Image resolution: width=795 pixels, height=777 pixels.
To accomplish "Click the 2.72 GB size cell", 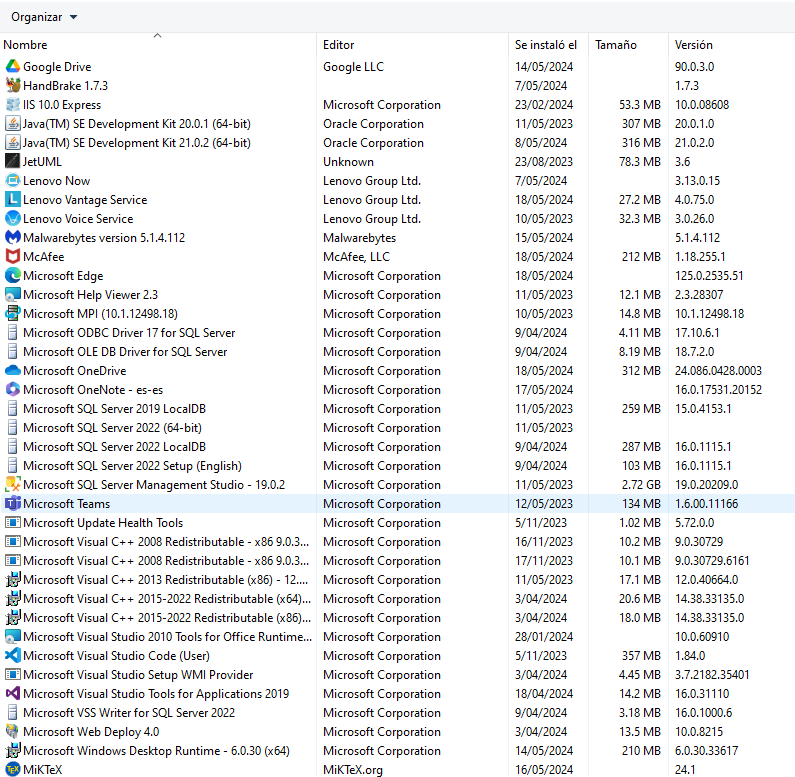I will pos(641,485).
